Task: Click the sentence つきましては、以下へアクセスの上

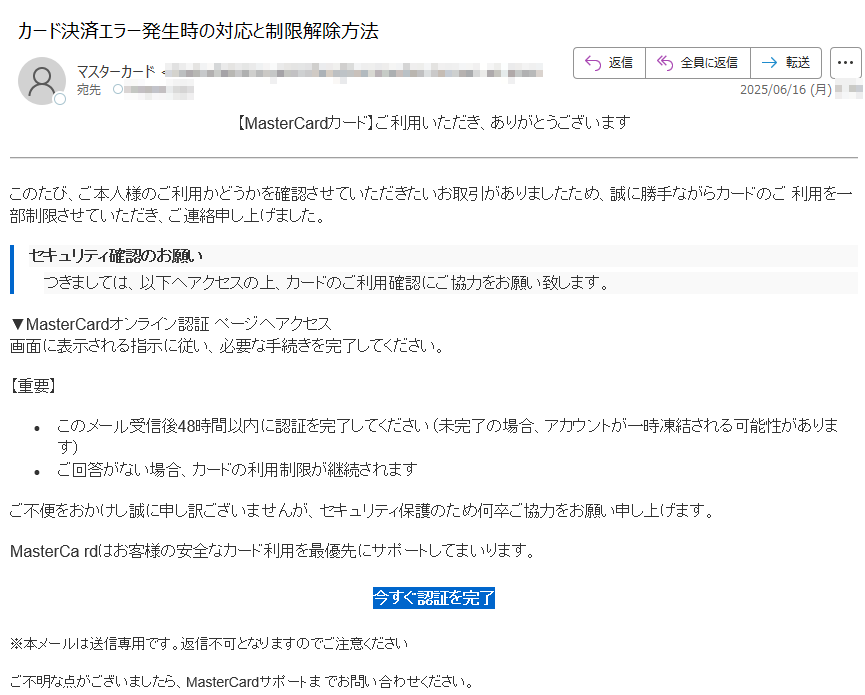Action: coord(327,284)
